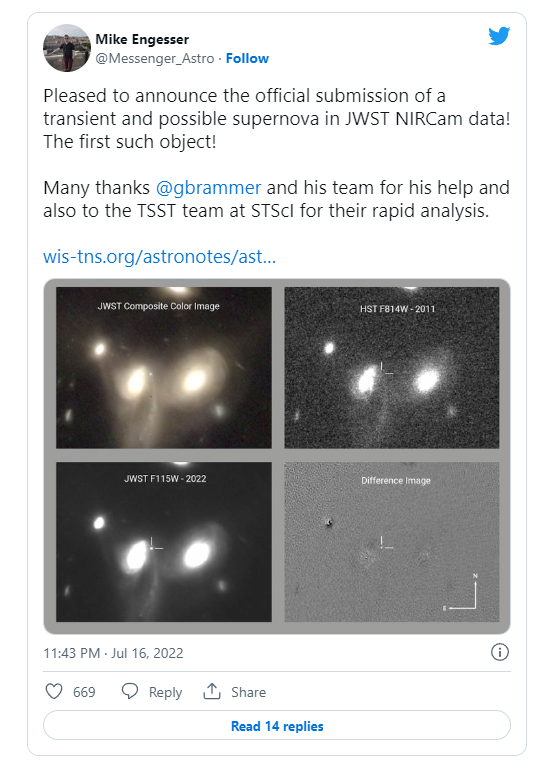
Task: Open the tweet timestamp Jul 16, 2022
Action: click(113, 653)
